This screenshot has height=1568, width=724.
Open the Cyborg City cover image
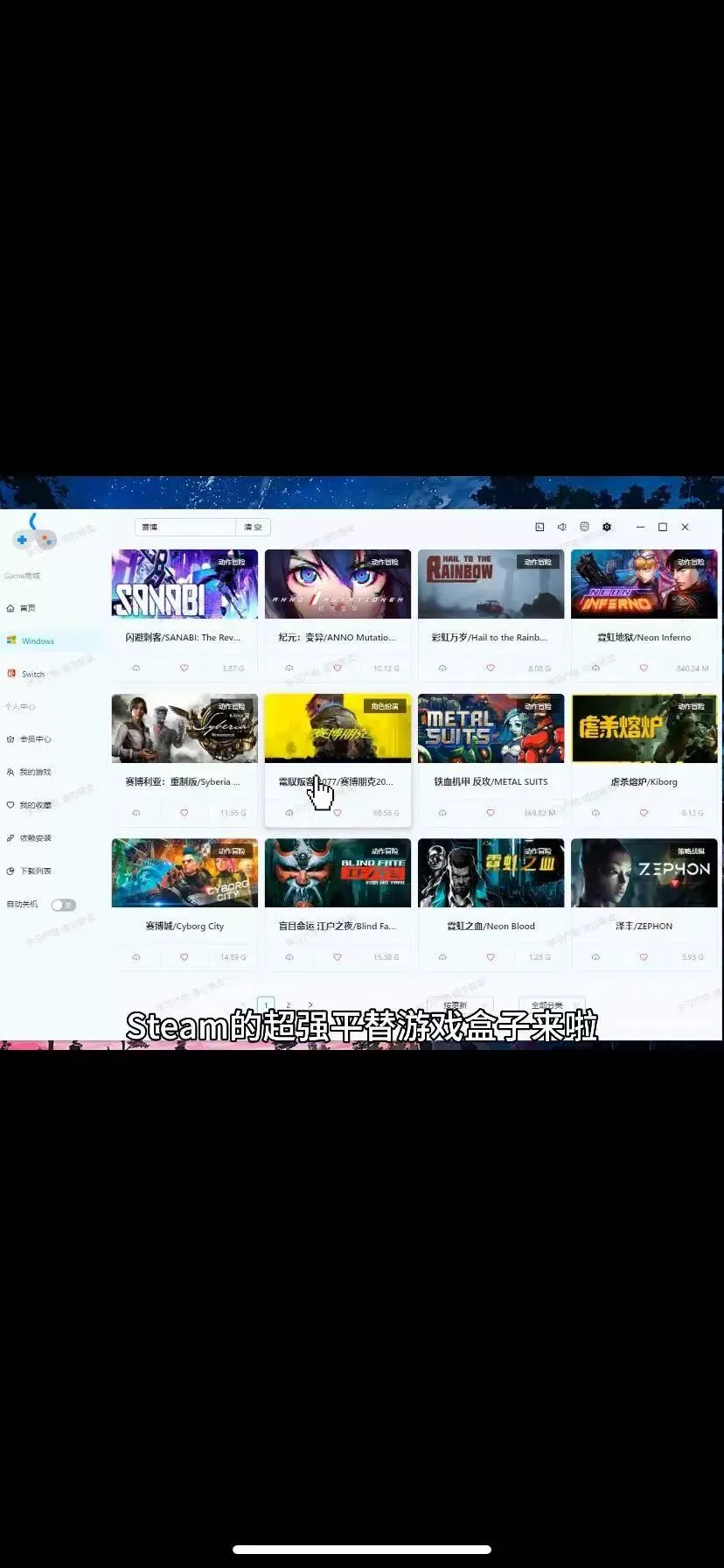(x=184, y=873)
